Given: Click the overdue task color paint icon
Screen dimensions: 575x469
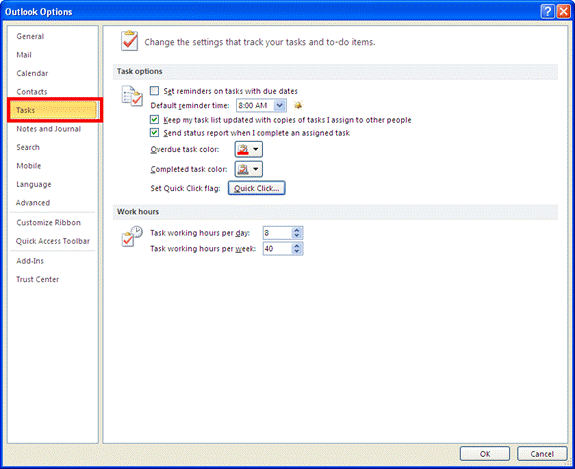Looking at the screenshot, I should pyautogui.click(x=243, y=150).
